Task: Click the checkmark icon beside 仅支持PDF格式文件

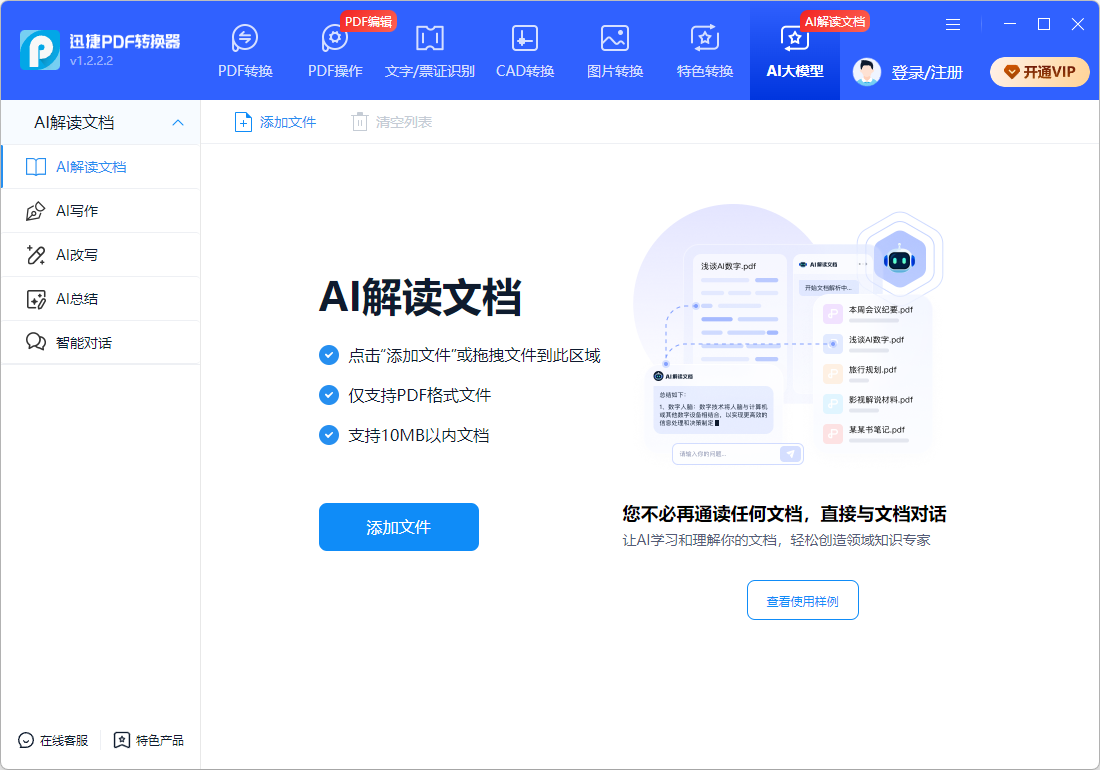Action: [329, 396]
